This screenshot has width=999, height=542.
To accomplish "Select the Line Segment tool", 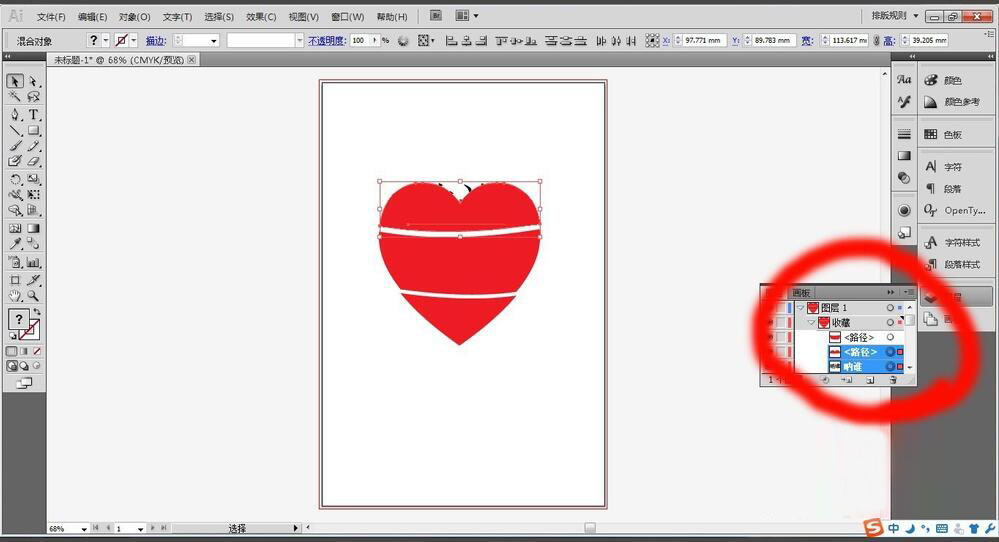I will (15, 131).
